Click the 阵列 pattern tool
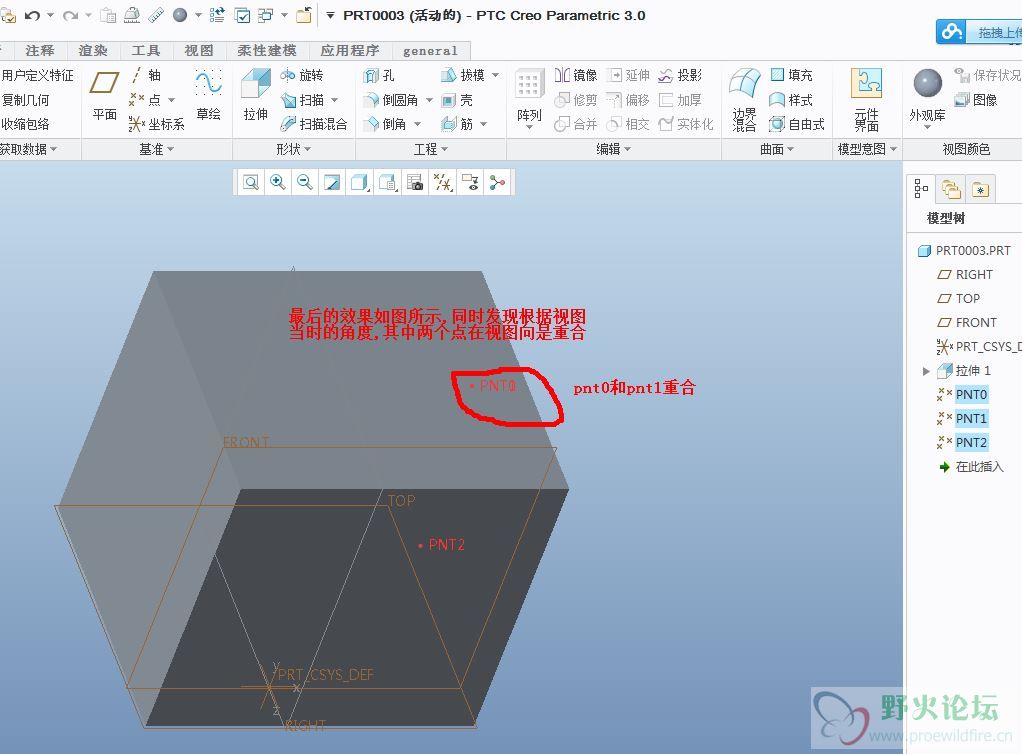The image size is (1022, 754). coord(529,96)
